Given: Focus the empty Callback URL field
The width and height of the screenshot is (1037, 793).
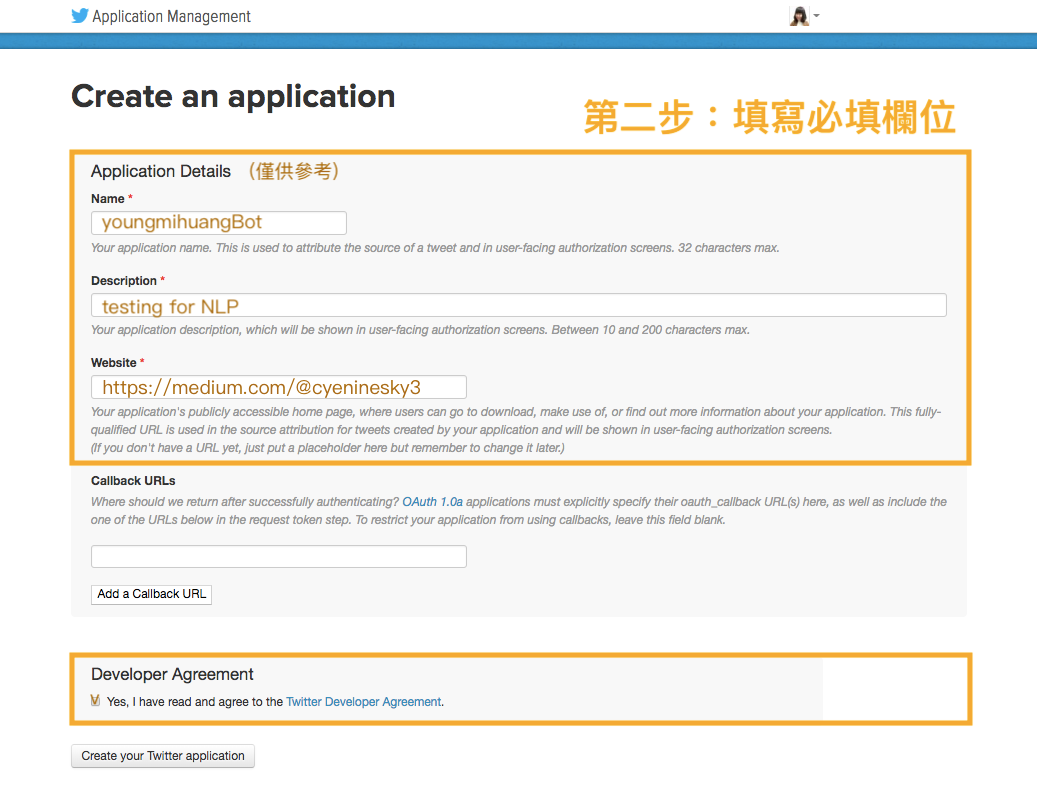Looking at the screenshot, I should 278,556.
